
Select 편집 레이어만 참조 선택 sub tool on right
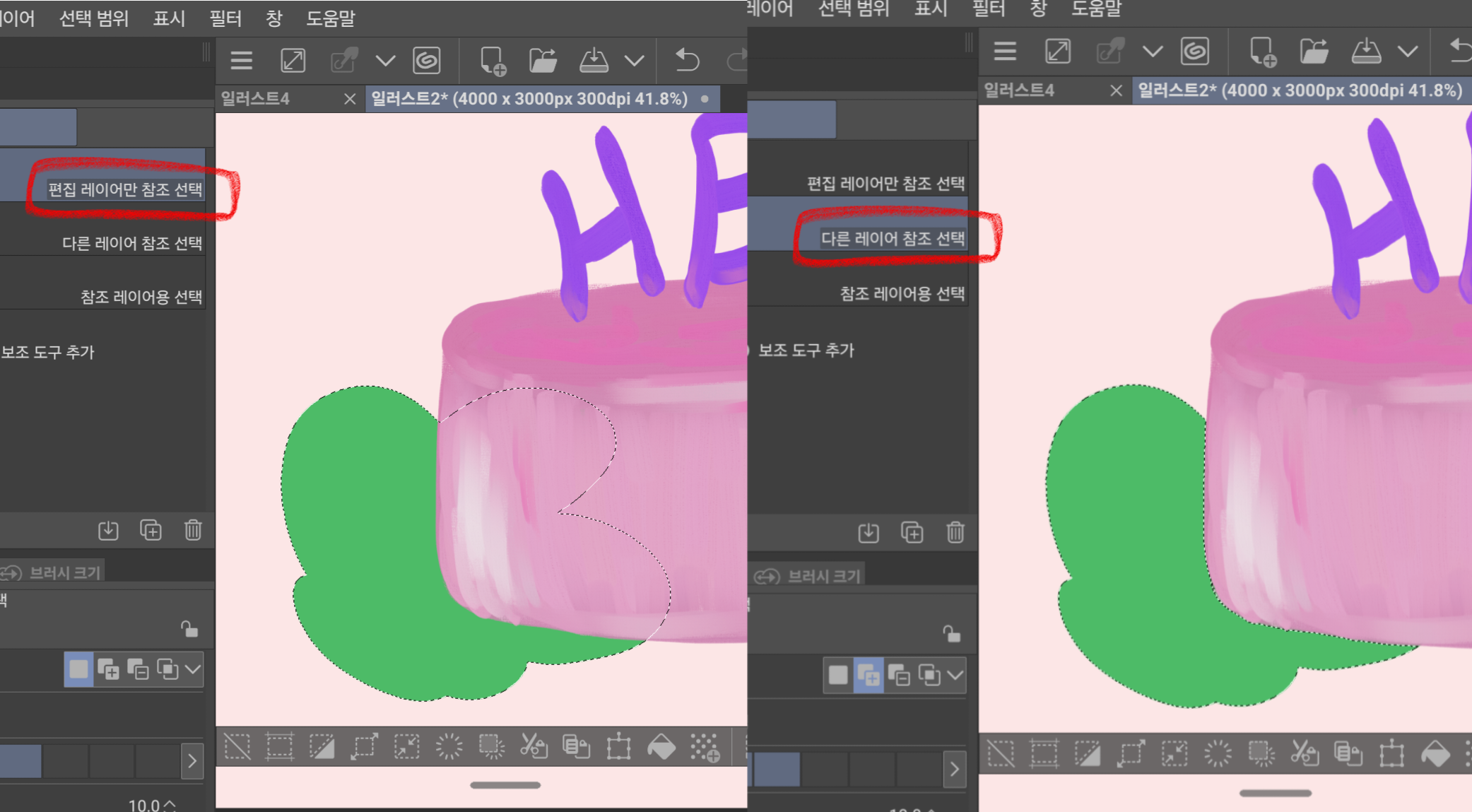click(x=885, y=184)
